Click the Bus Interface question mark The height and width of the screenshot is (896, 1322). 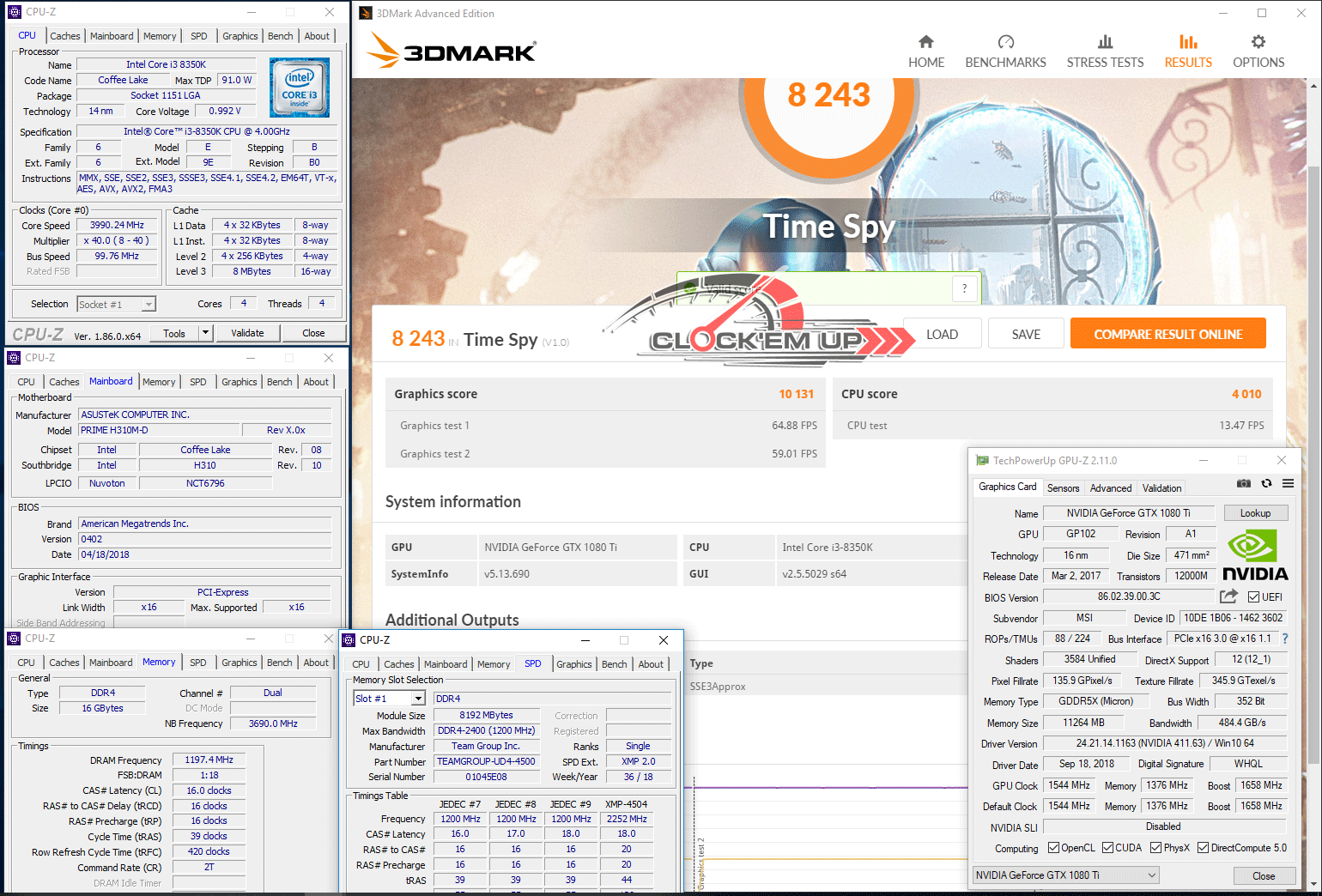click(1285, 639)
